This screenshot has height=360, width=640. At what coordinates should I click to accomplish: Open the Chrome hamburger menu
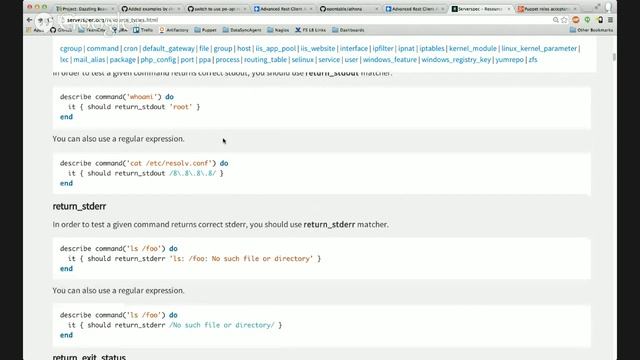(610, 20)
